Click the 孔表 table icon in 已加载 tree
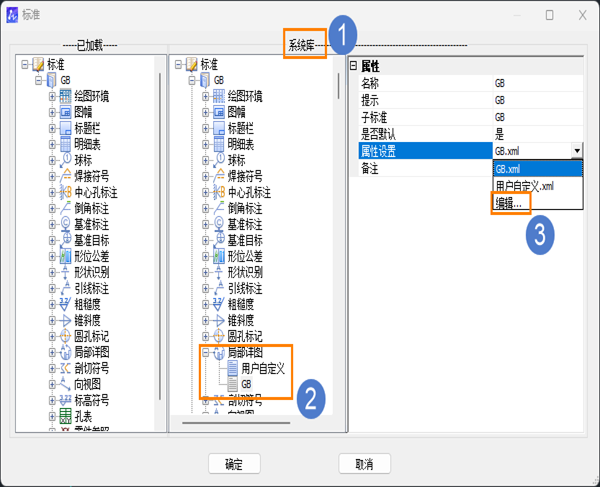The width and height of the screenshot is (600, 487). [x=65, y=416]
